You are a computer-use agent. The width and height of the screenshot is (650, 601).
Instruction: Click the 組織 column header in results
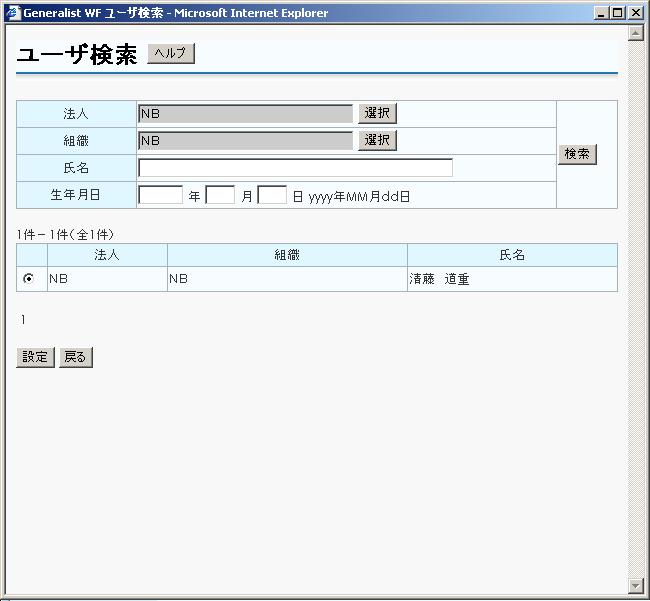pyautogui.click(x=287, y=254)
